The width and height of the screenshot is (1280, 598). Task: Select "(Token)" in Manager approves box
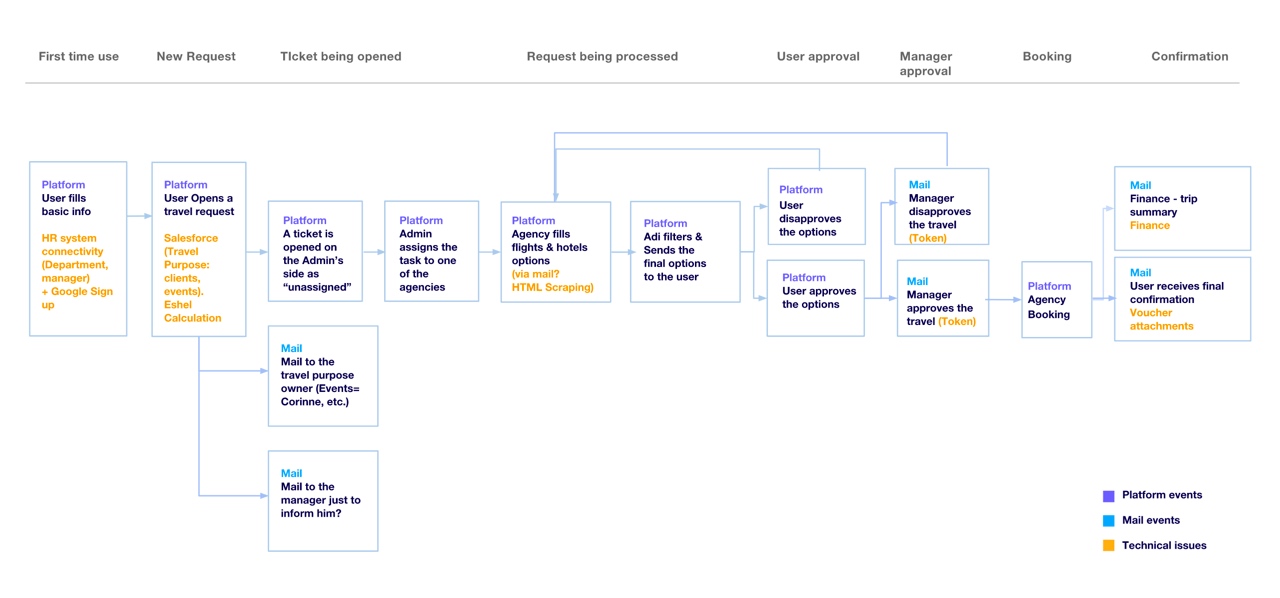point(957,322)
